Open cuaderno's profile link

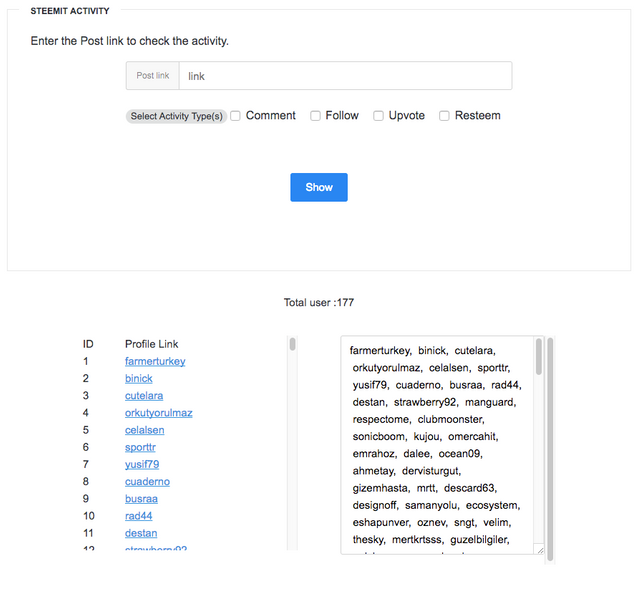147,481
